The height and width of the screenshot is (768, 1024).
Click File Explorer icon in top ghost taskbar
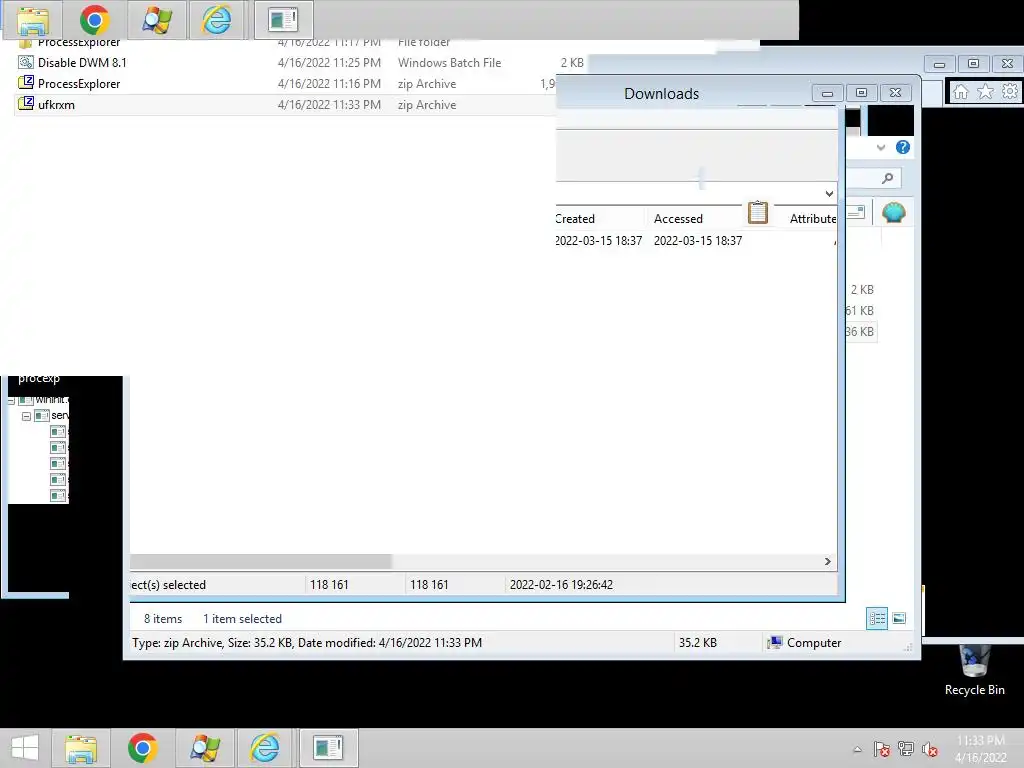click(x=33, y=21)
